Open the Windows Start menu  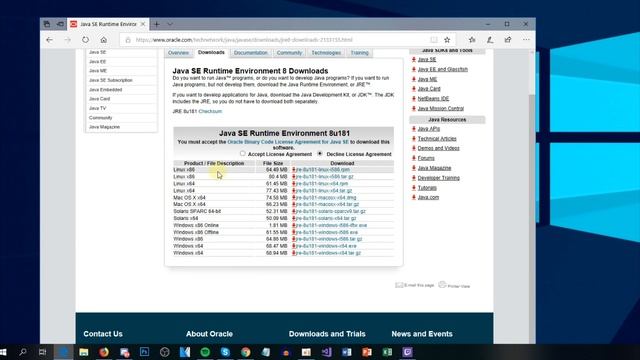point(3,352)
